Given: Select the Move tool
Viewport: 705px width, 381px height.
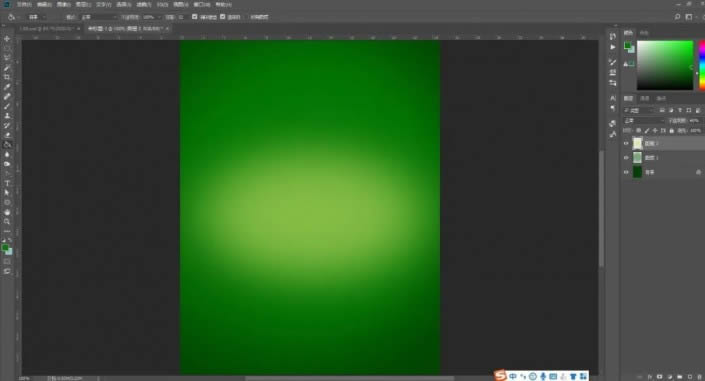Looking at the screenshot, I should 7,39.
